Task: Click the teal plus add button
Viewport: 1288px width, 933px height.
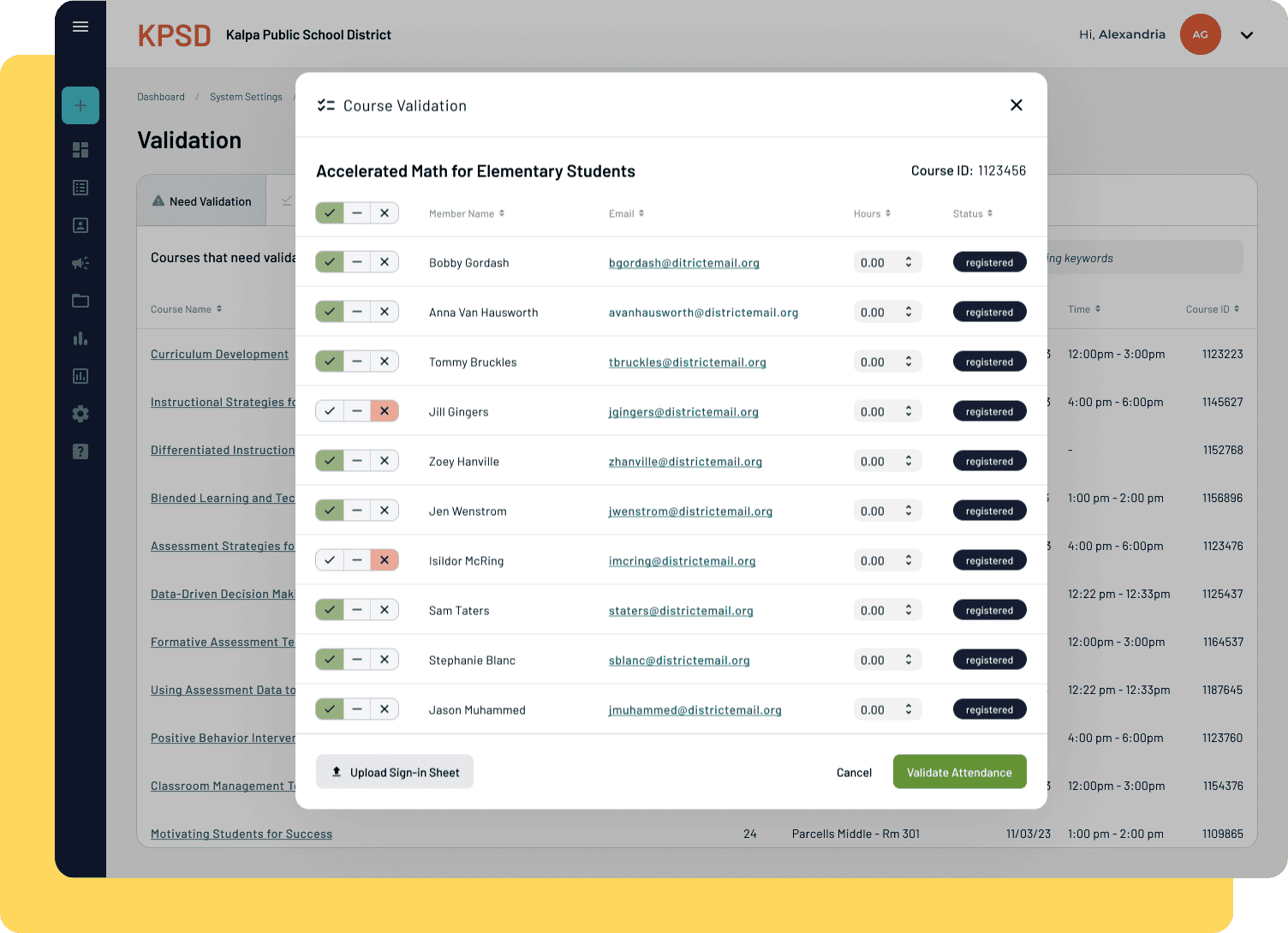Action: coord(80,105)
